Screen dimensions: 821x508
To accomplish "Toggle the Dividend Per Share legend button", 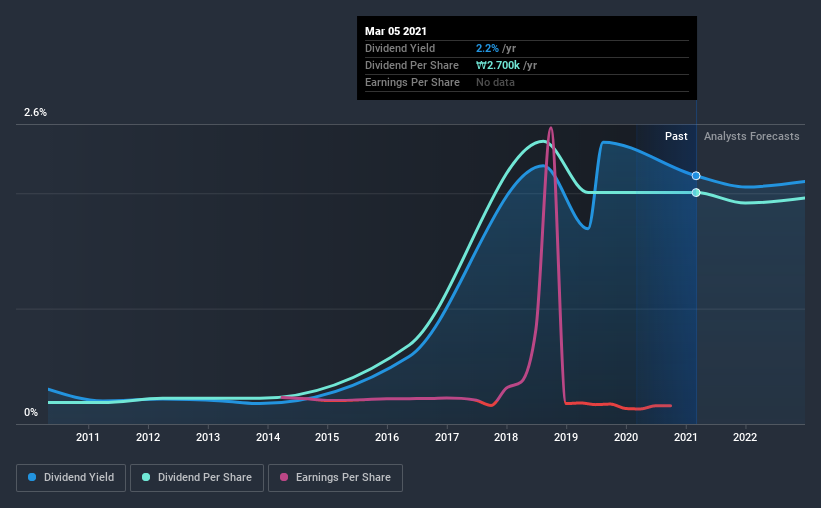I will pos(197,478).
